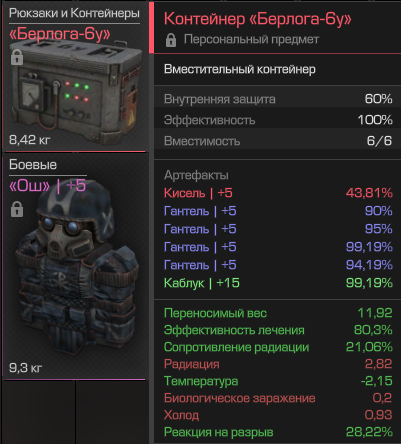The width and height of the screenshot is (401, 444).
Task: Click the padlock icon beside Персональный предмет
Action: [171, 40]
